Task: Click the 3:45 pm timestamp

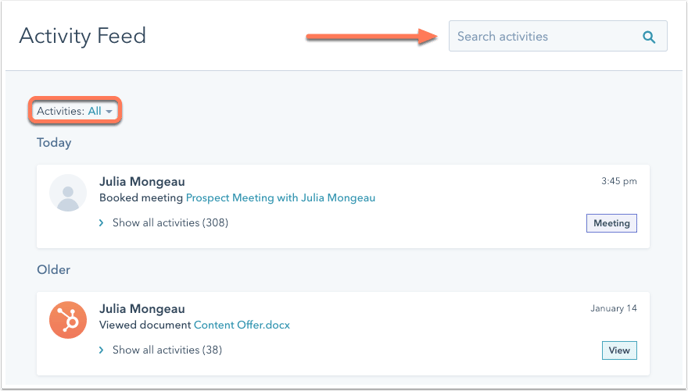Action: click(x=619, y=181)
